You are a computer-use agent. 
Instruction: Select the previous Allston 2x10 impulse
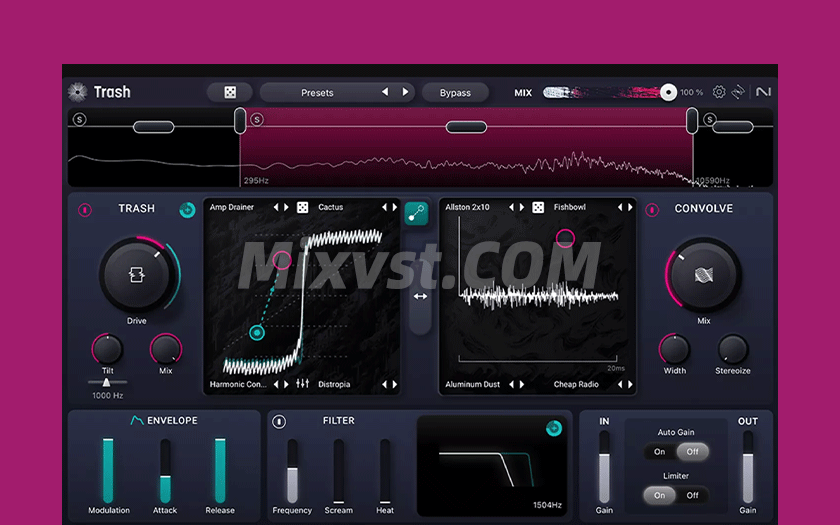[511, 207]
